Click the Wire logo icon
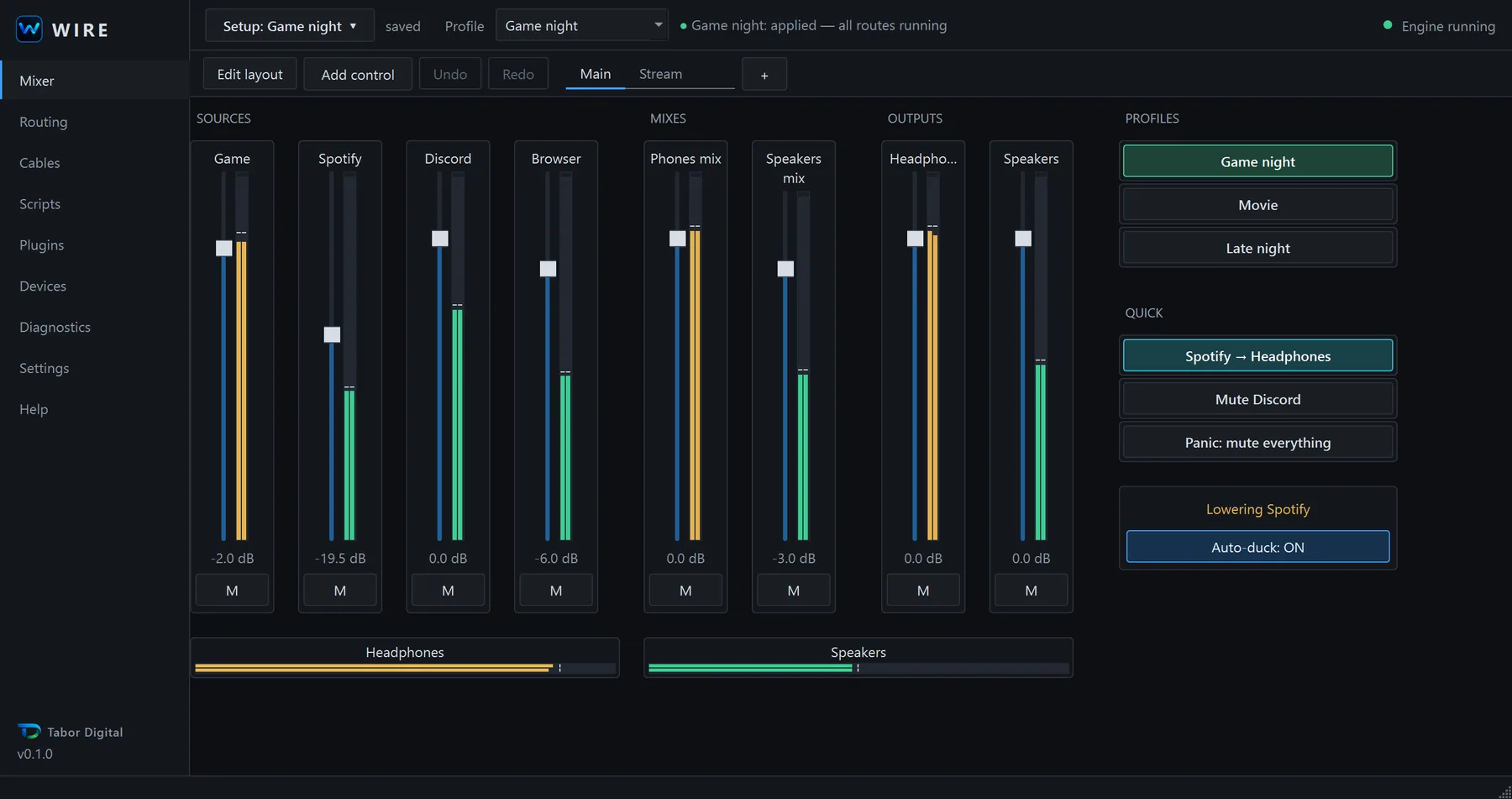The height and width of the screenshot is (799, 1512). pyautogui.click(x=29, y=29)
